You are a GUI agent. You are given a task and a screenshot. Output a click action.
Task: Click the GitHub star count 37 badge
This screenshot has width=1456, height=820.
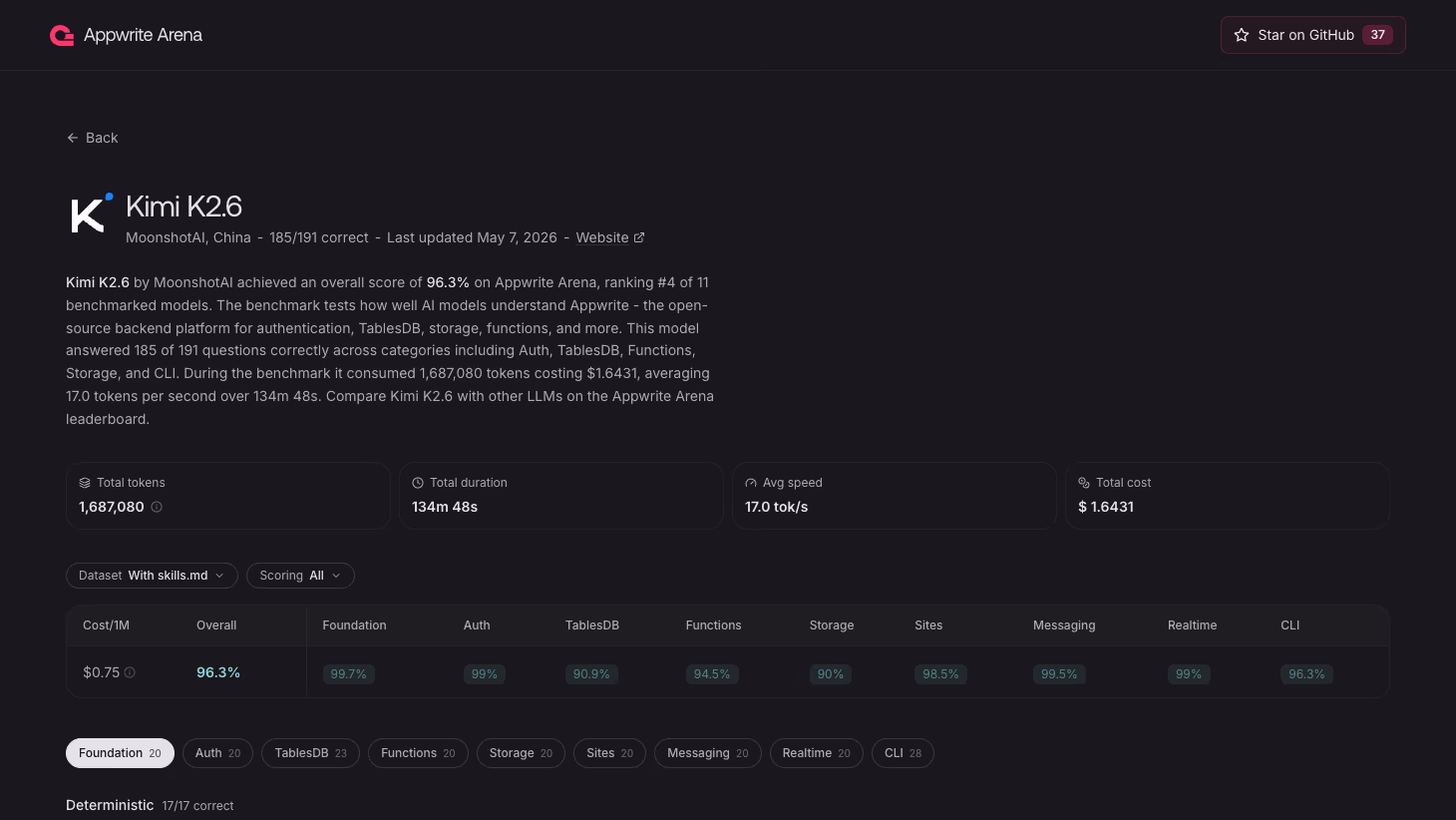(1377, 35)
